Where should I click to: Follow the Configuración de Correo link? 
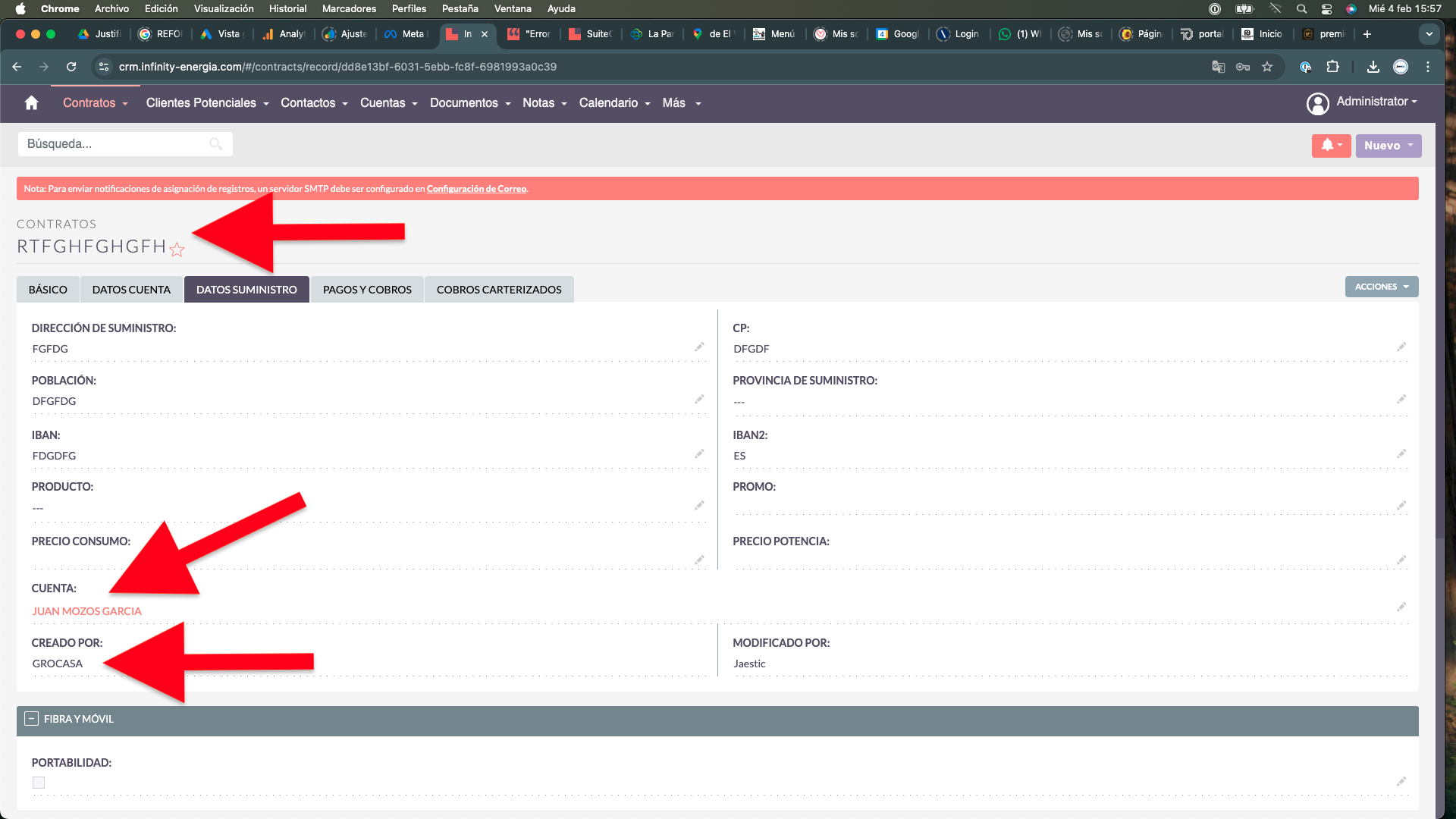pos(476,189)
